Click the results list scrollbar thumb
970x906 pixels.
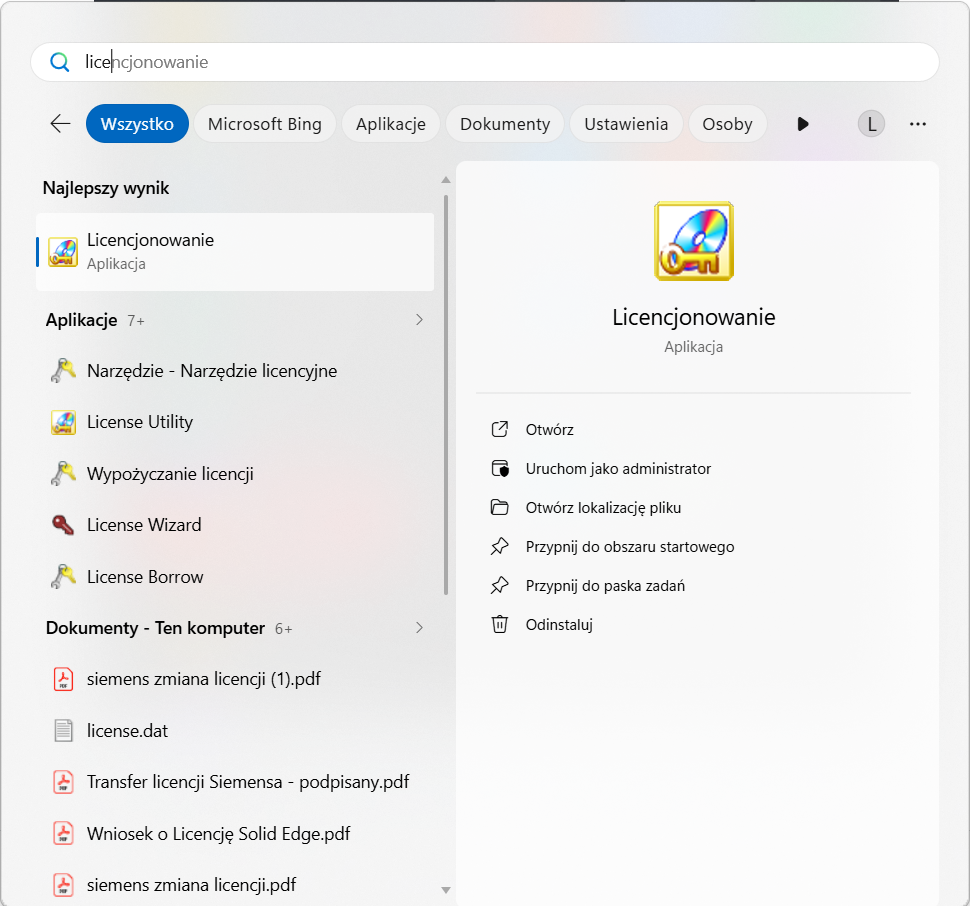445,395
